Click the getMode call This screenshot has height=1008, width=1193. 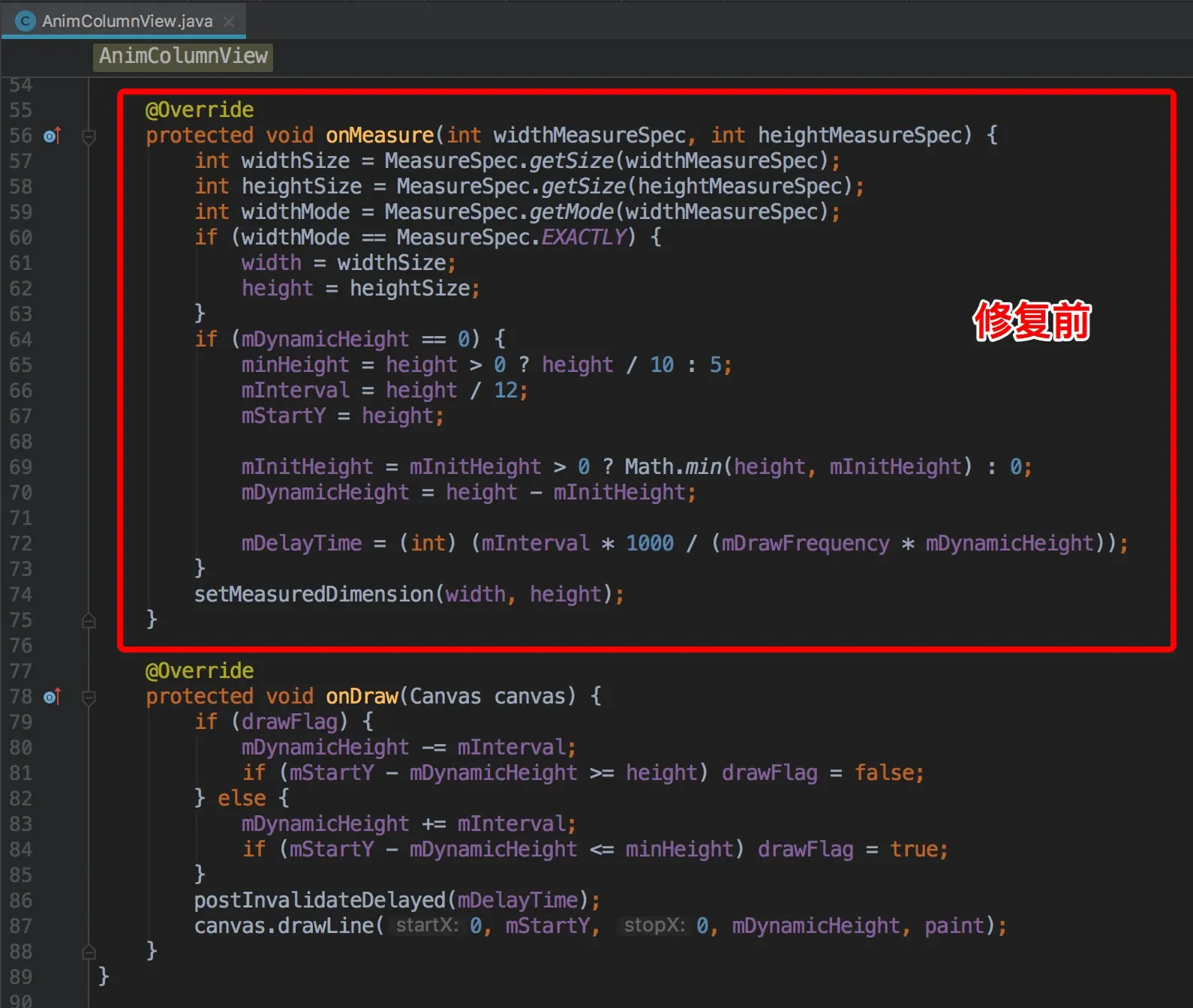[x=572, y=212]
